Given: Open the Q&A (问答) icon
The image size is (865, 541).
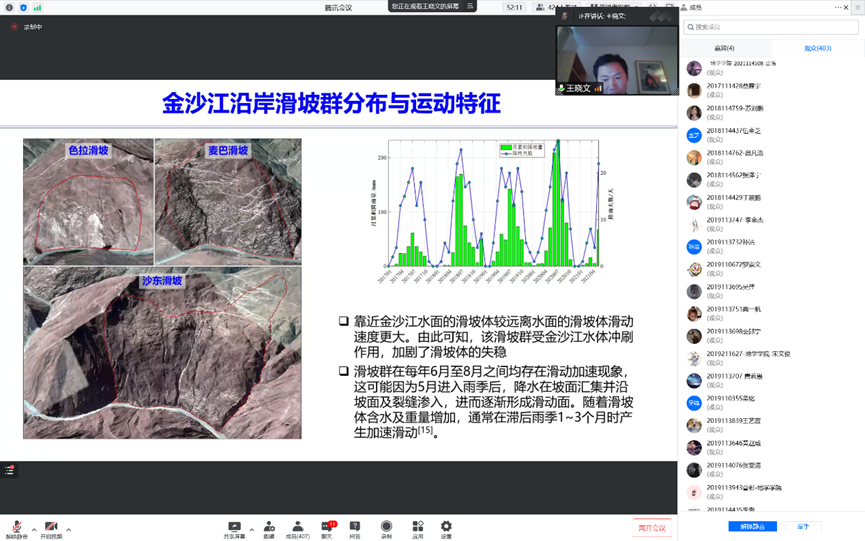Looking at the screenshot, I should 355,527.
